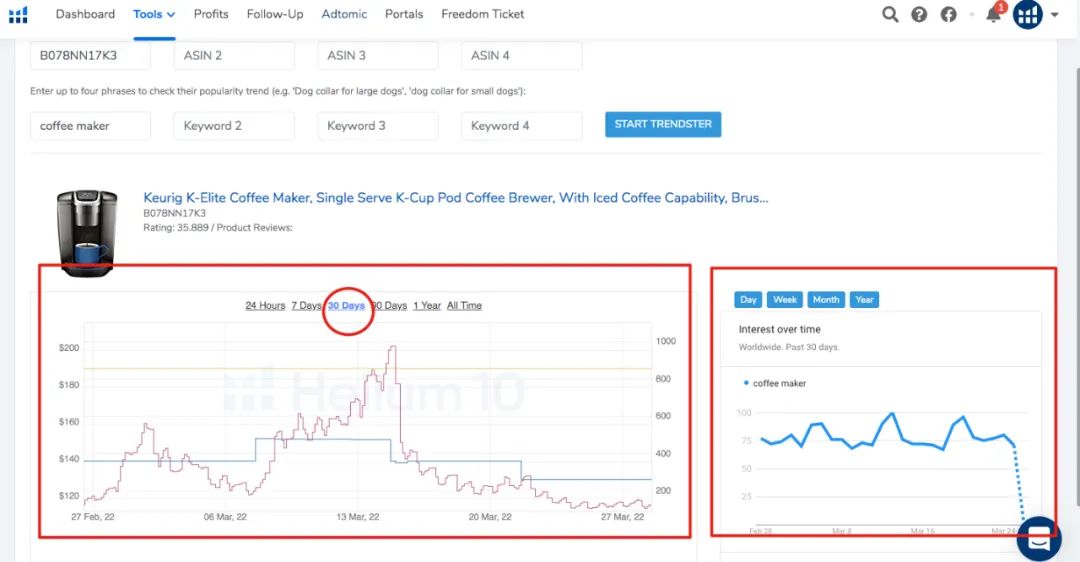Open the Facebook icon link

point(948,14)
